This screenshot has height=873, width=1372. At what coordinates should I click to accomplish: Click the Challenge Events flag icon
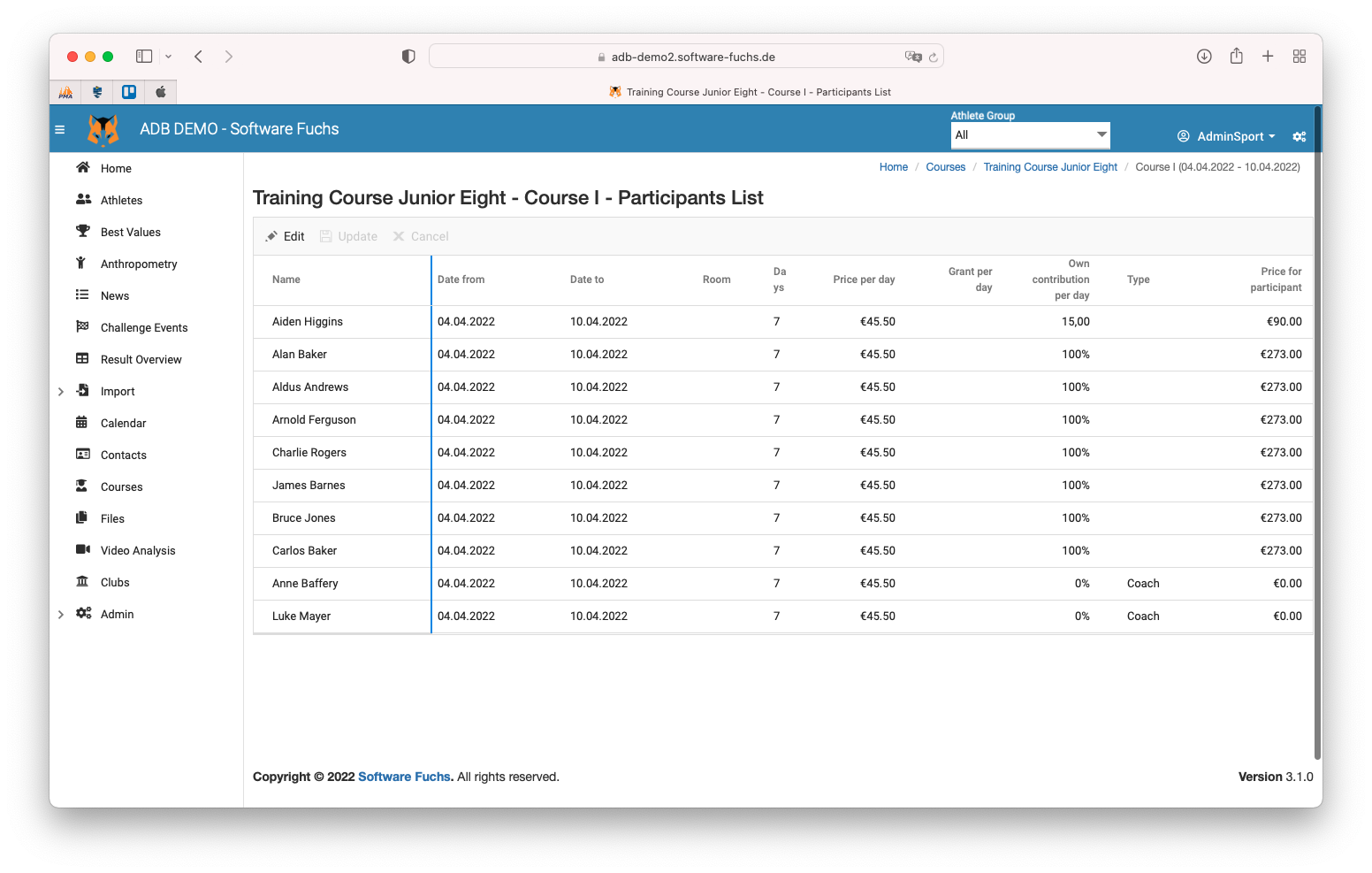82,327
